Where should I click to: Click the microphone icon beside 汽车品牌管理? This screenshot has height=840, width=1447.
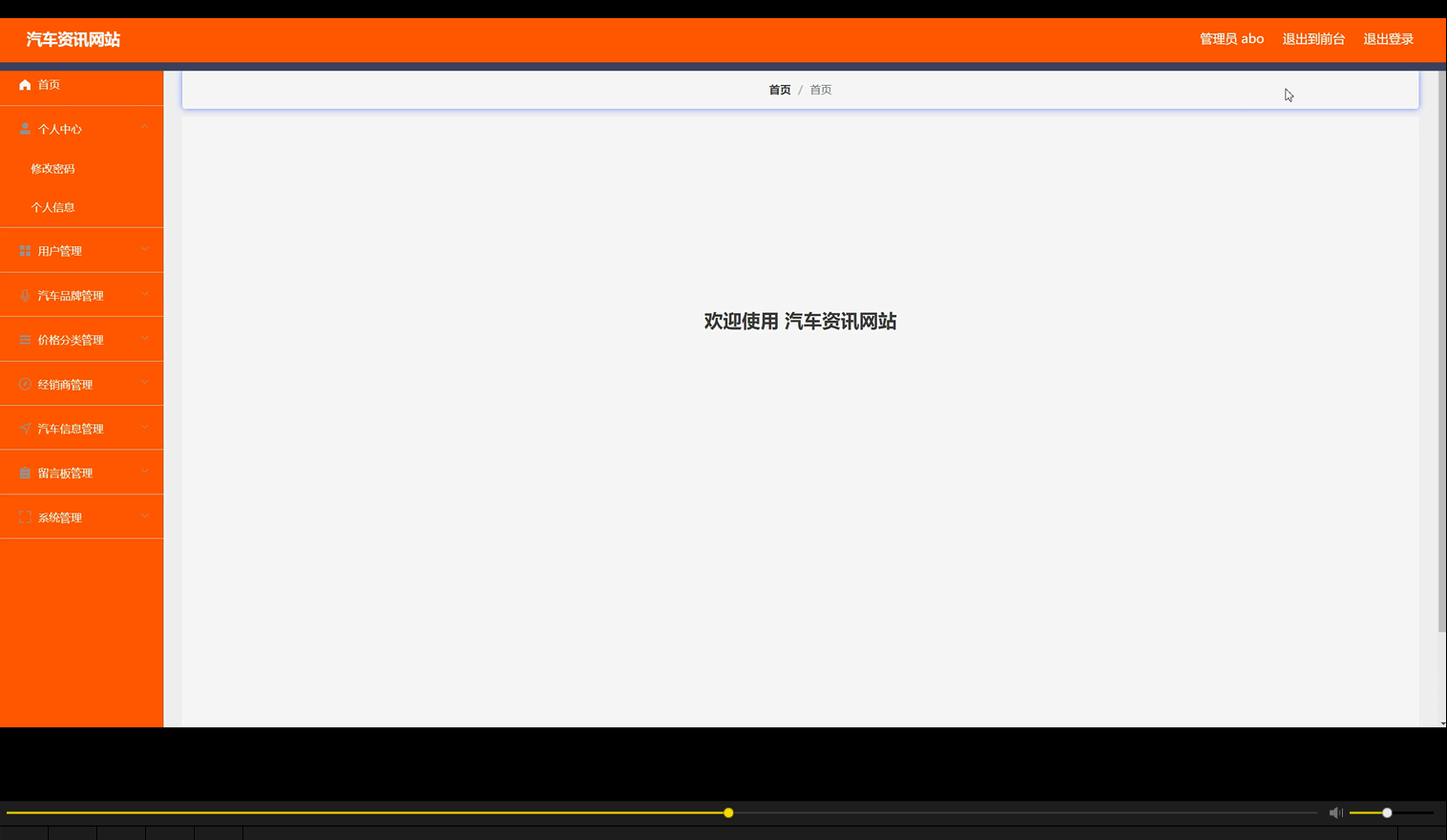25,295
